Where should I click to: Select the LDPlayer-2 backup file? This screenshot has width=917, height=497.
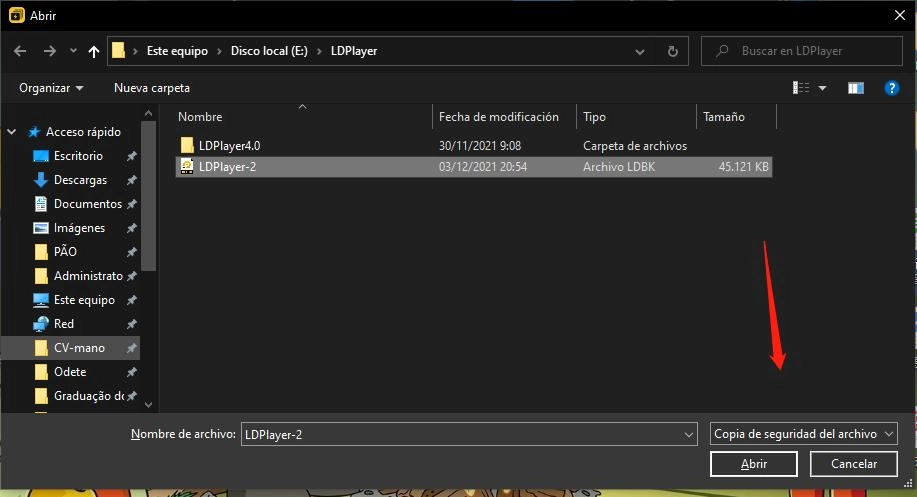pos(474,167)
